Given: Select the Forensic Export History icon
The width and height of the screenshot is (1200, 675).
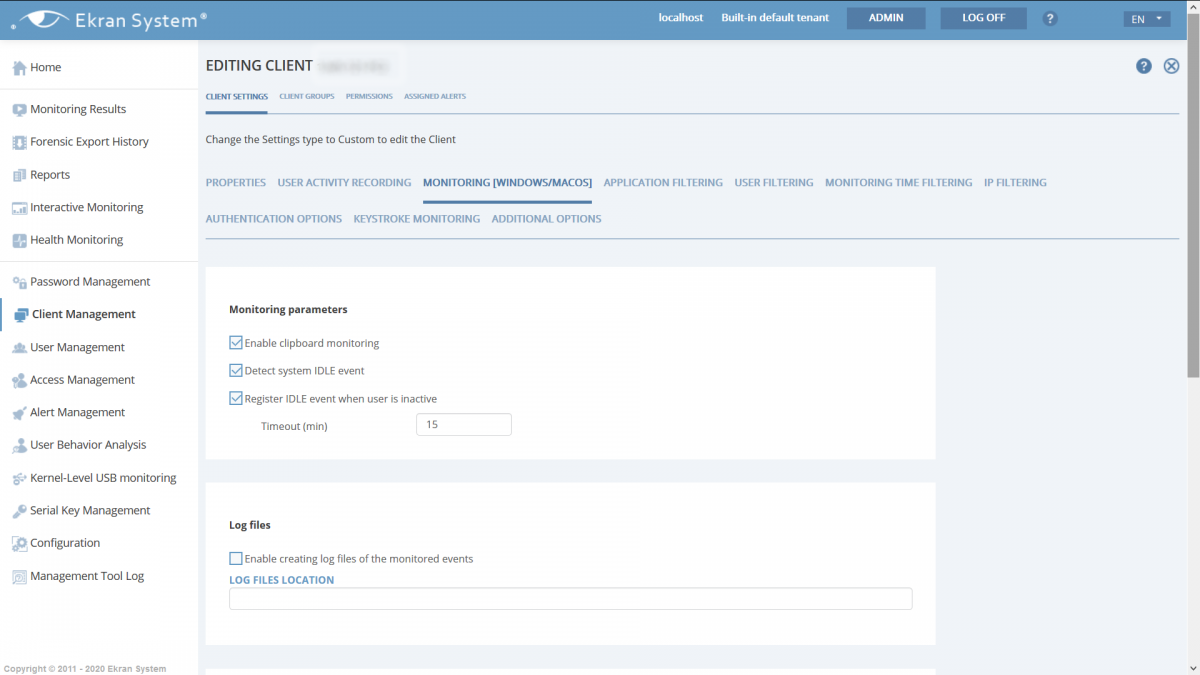Looking at the screenshot, I should tap(19, 142).
